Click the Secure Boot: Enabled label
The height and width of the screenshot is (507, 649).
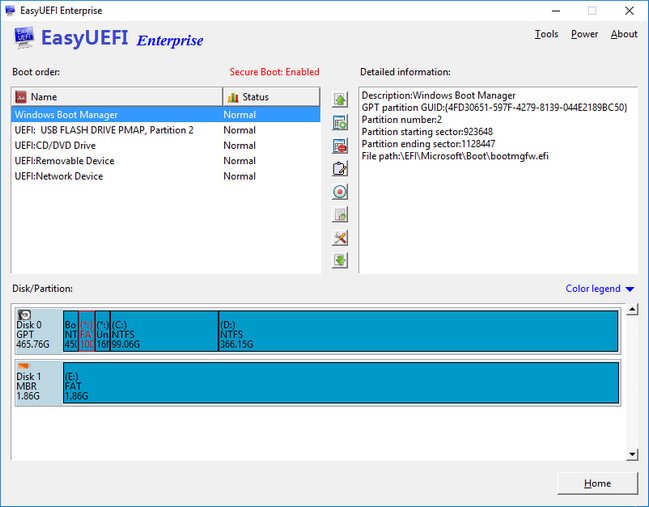pos(274,72)
